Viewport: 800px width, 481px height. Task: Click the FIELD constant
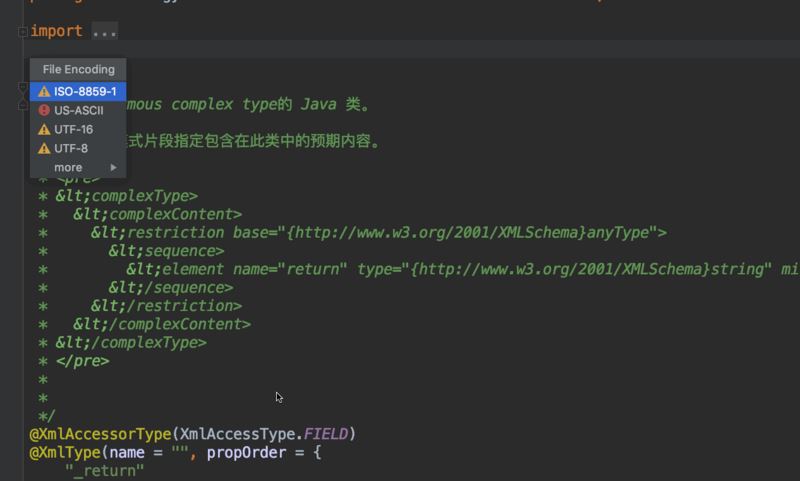click(x=326, y=434)
